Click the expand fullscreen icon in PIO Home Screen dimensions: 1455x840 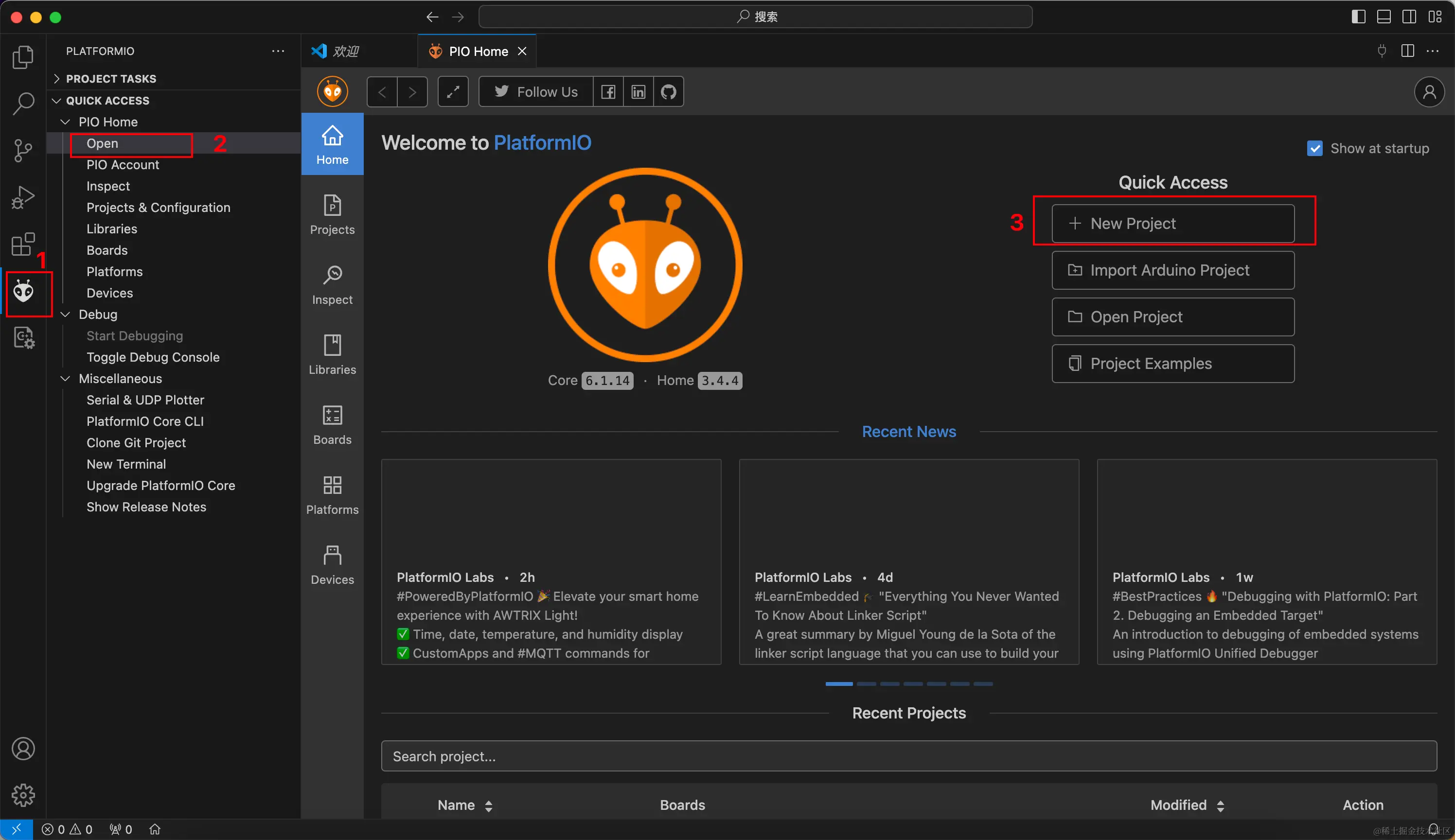pyautogui.click(x=453, y=92)
